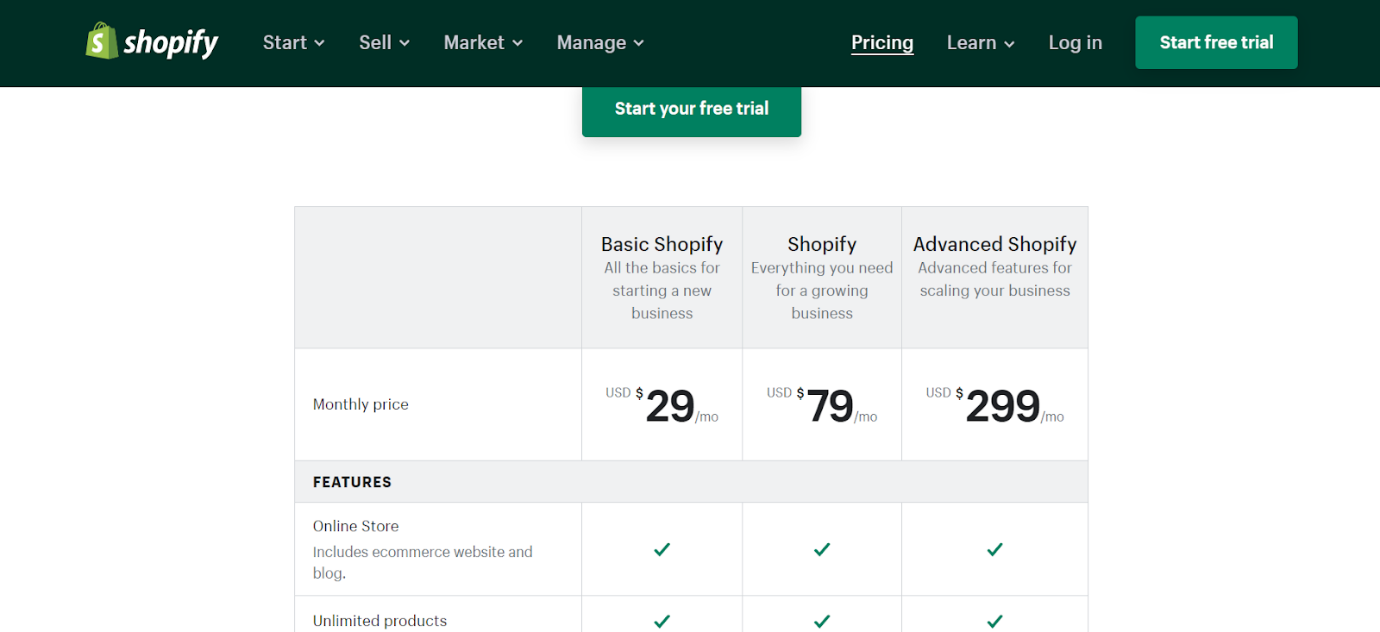Open the Market dropdown menu
Screen dimensions: 1380x632
pos(484,42)
